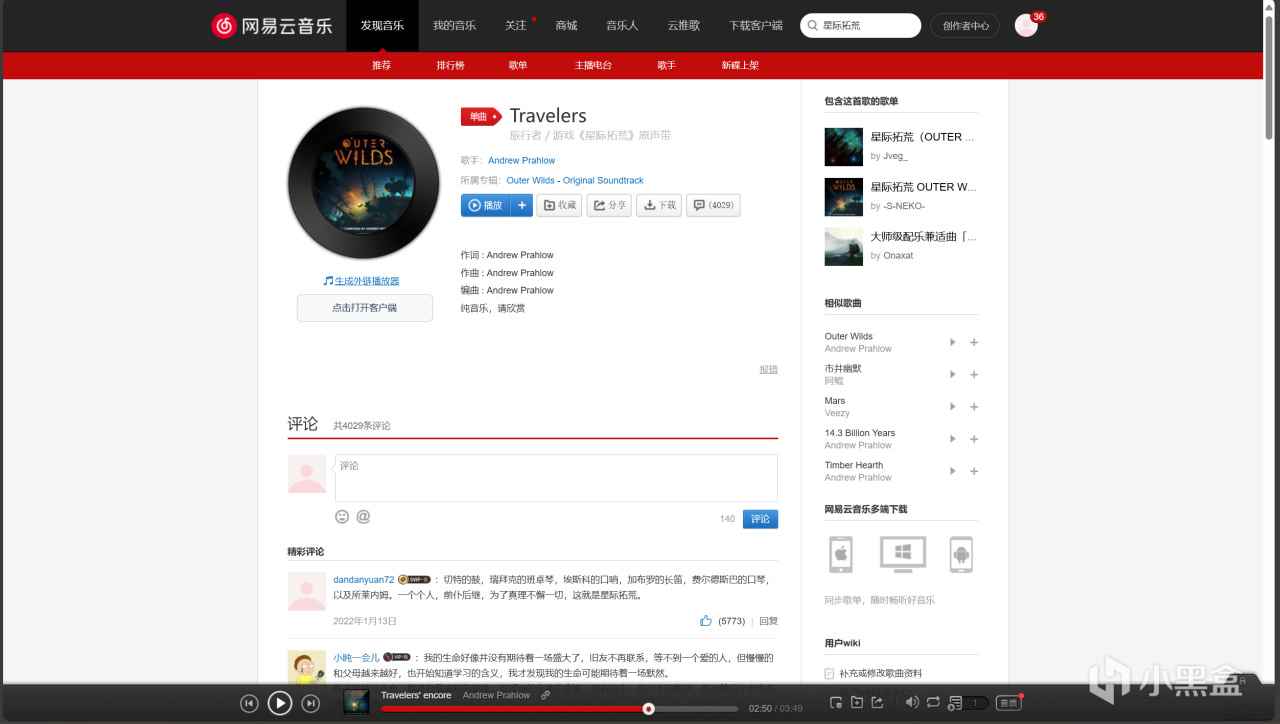Viewport: 1280px width, 724px height.
Task: Open playlist thumbnail by -S-NEKO-
Action: pos(844,197)
